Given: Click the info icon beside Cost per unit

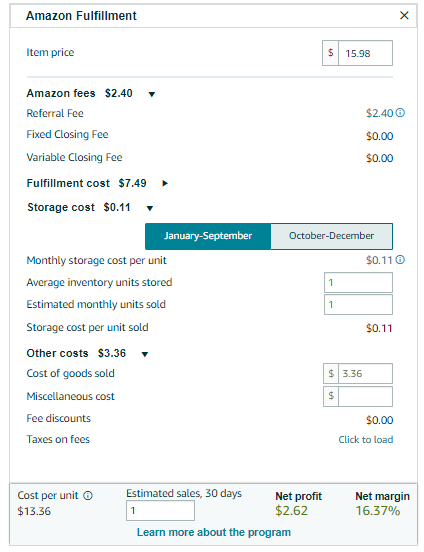Looking at the screenshot, I should point(88,496).
